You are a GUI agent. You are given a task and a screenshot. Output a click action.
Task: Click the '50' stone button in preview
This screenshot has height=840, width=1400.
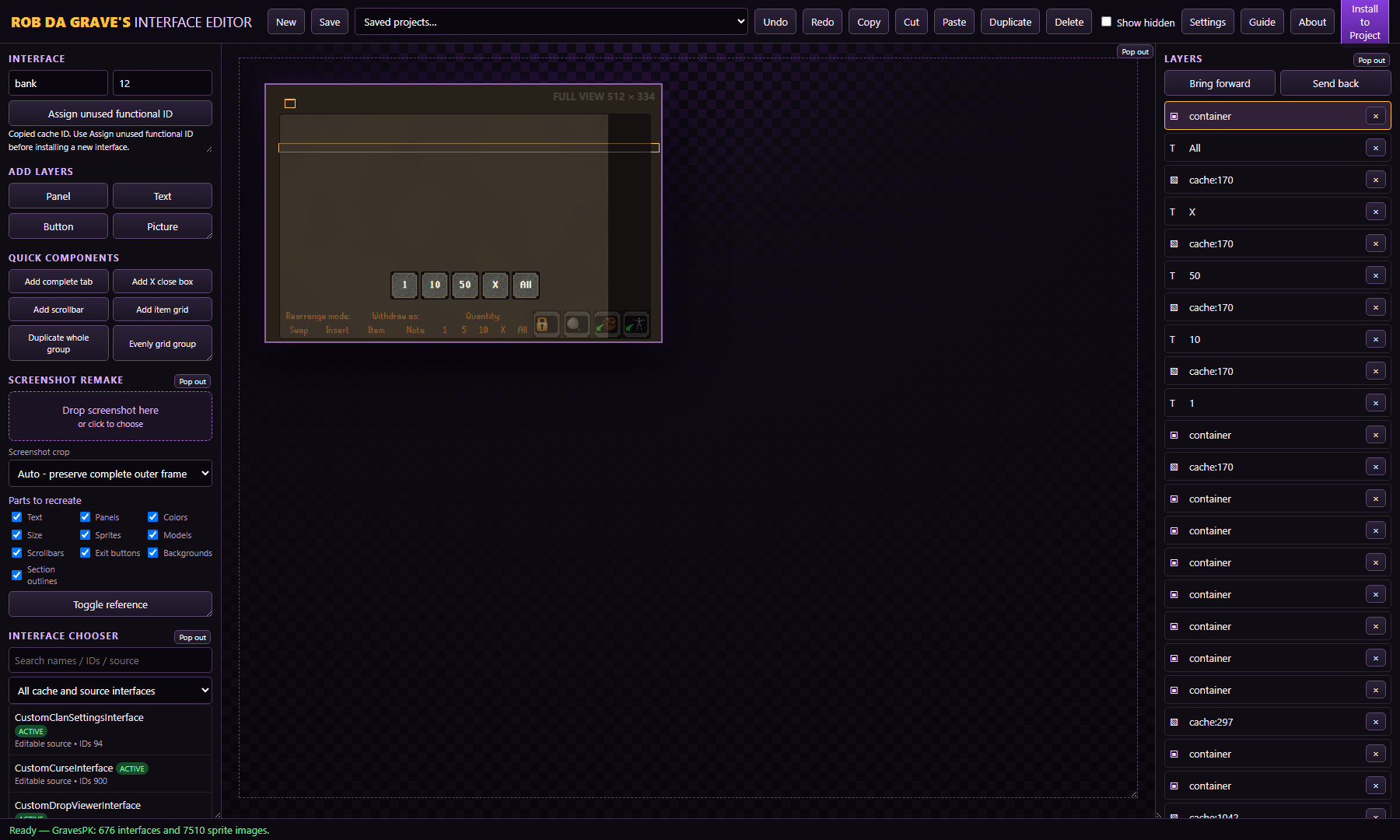click(x=465, y=285)
